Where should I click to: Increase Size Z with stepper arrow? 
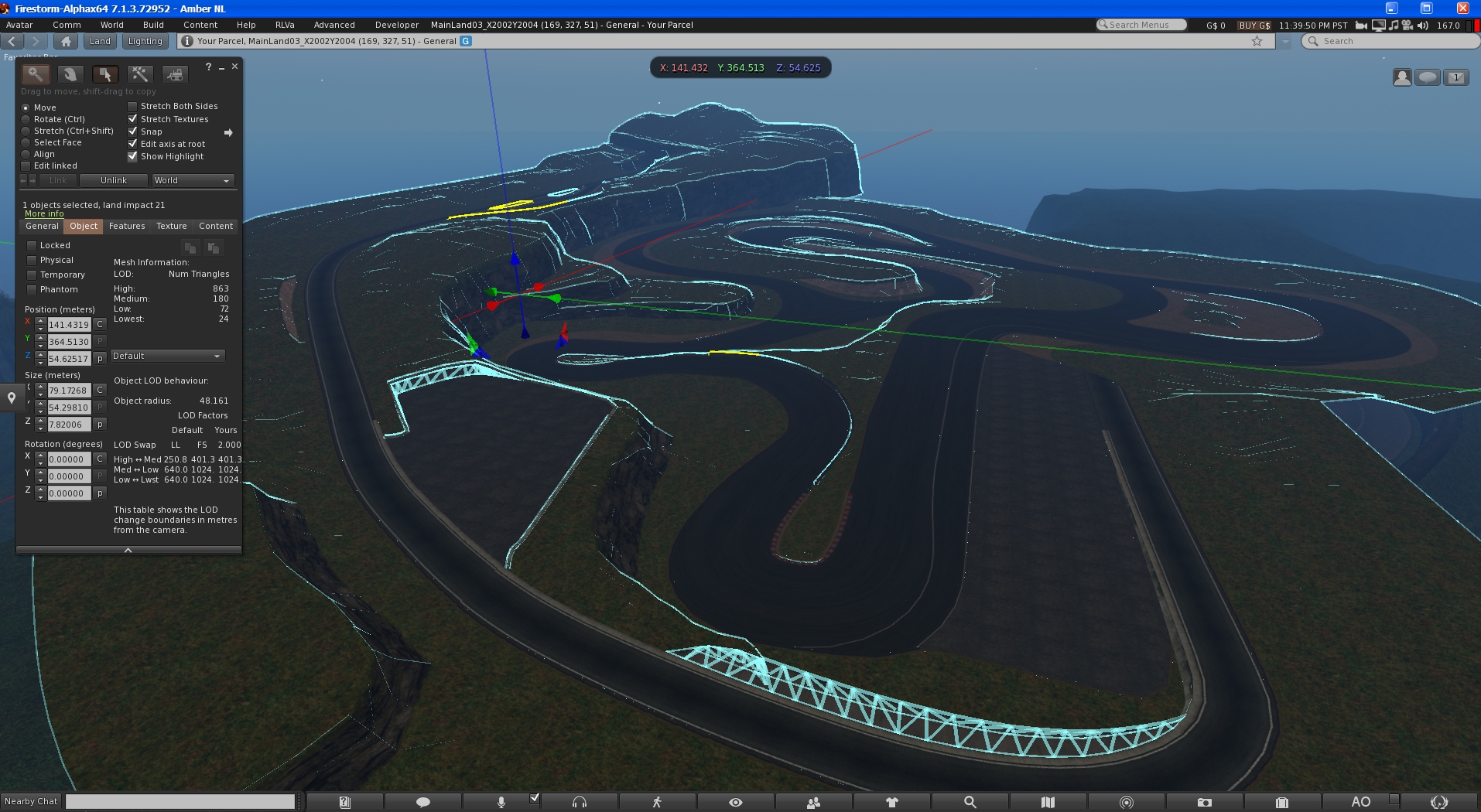[40, 421]
